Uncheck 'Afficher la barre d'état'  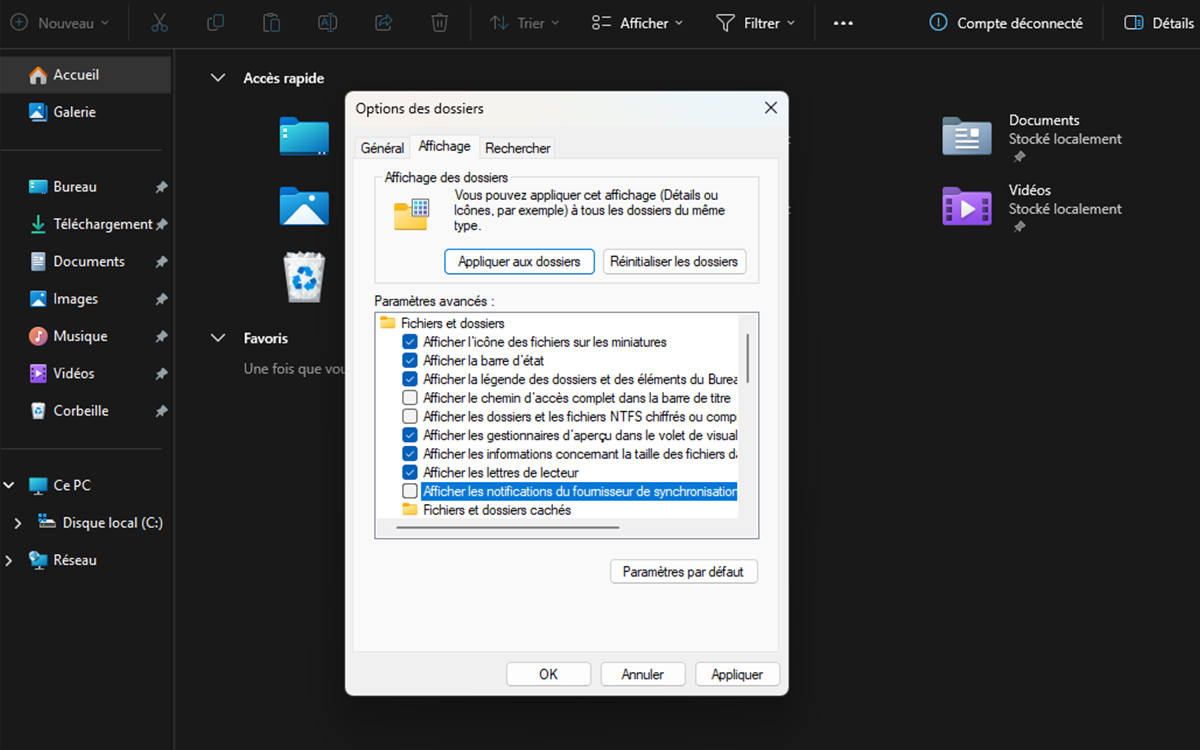410,360
